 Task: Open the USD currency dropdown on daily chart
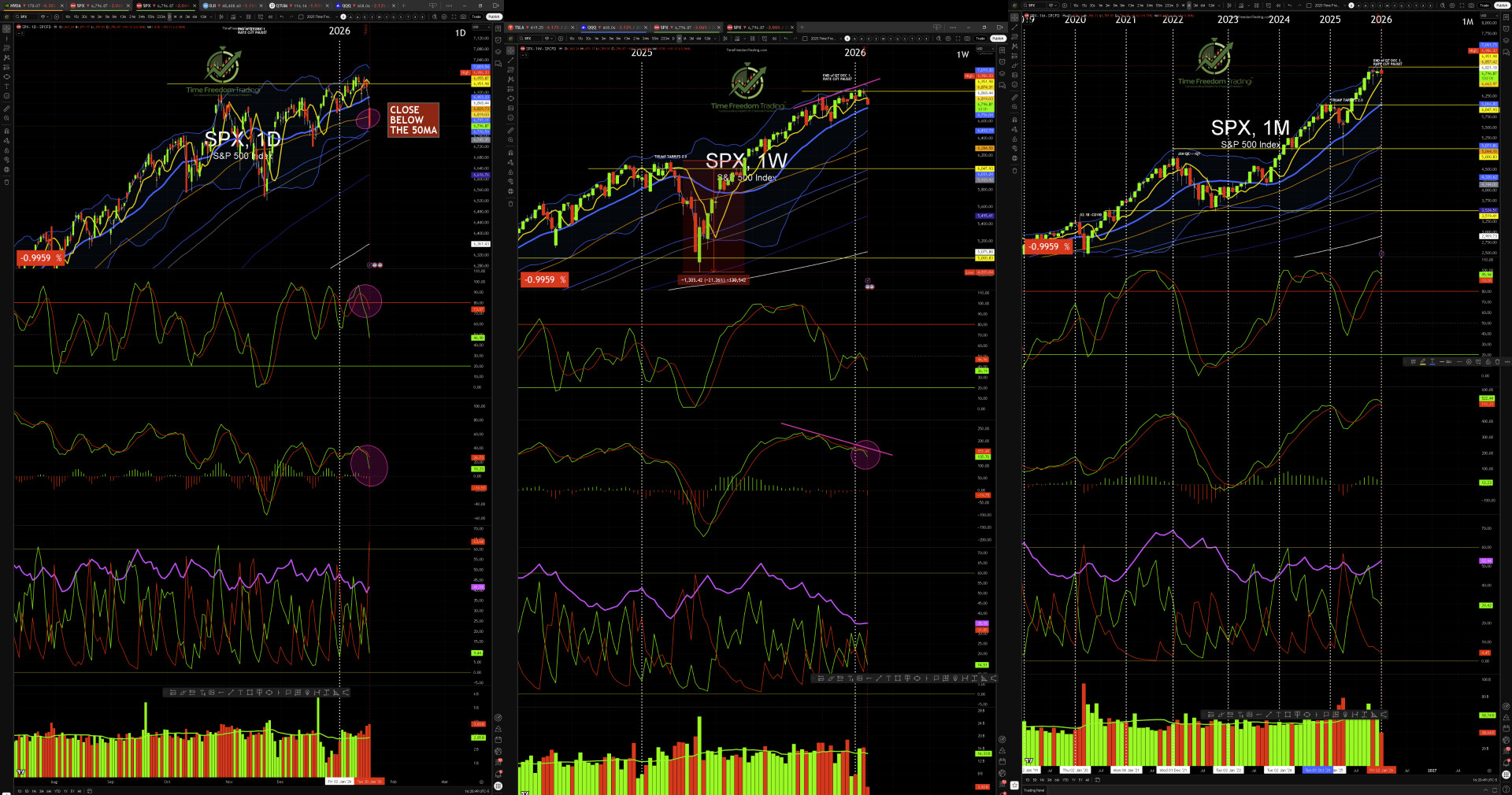[x=480, y=27]
